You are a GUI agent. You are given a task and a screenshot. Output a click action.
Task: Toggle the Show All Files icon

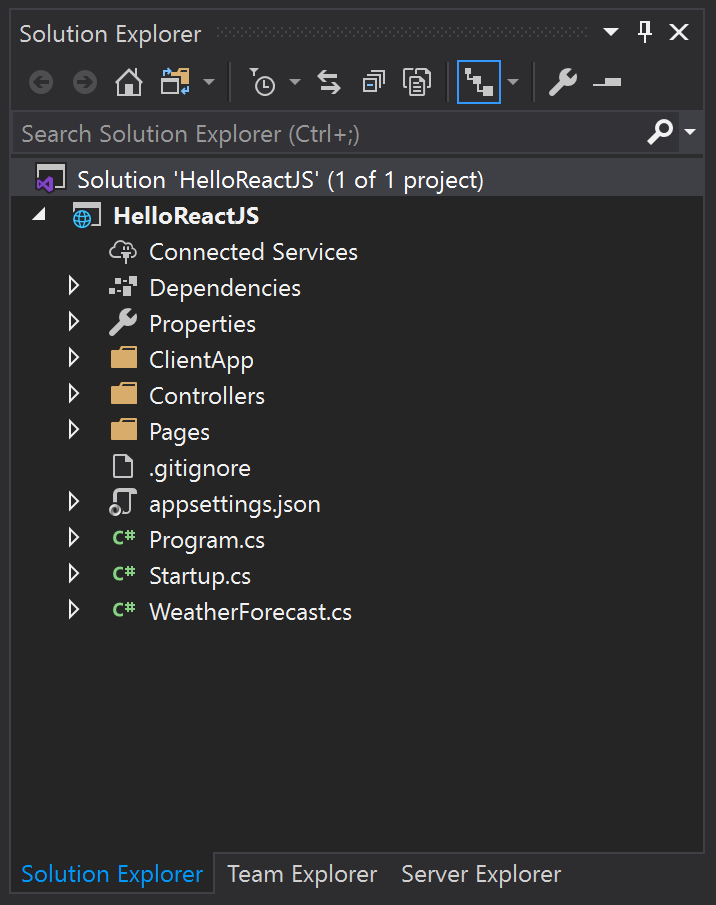tap(417, 82)
